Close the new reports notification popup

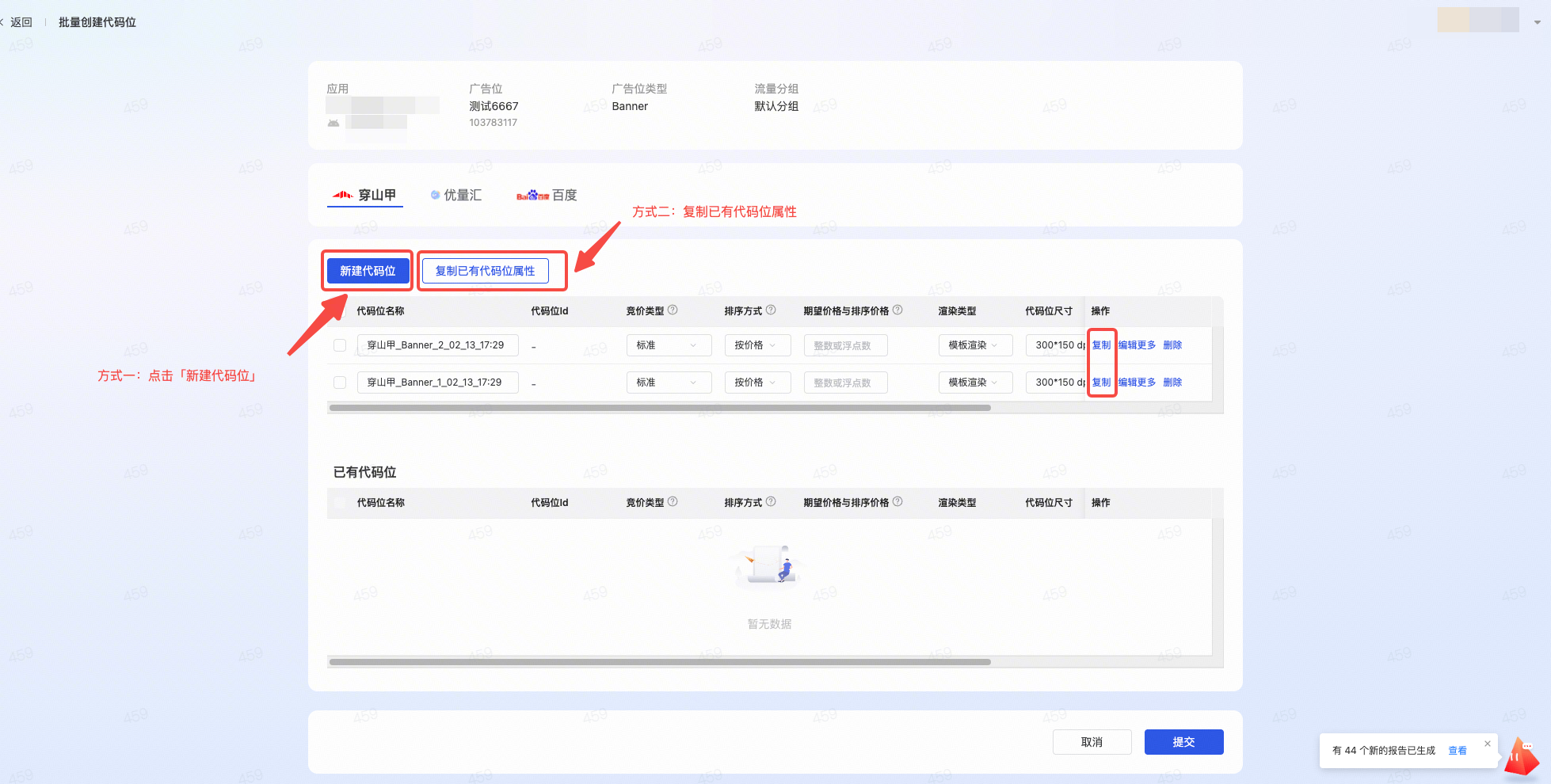1488,744
